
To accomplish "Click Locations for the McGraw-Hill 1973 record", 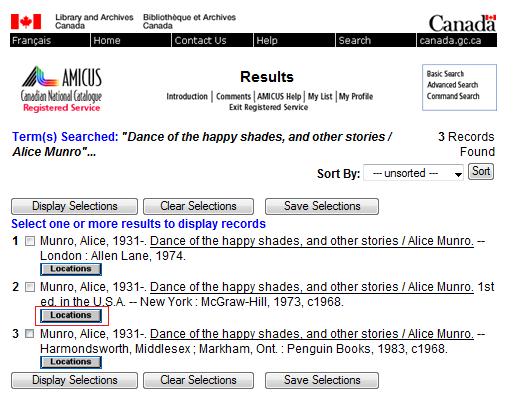I will [x=71, y=315].
